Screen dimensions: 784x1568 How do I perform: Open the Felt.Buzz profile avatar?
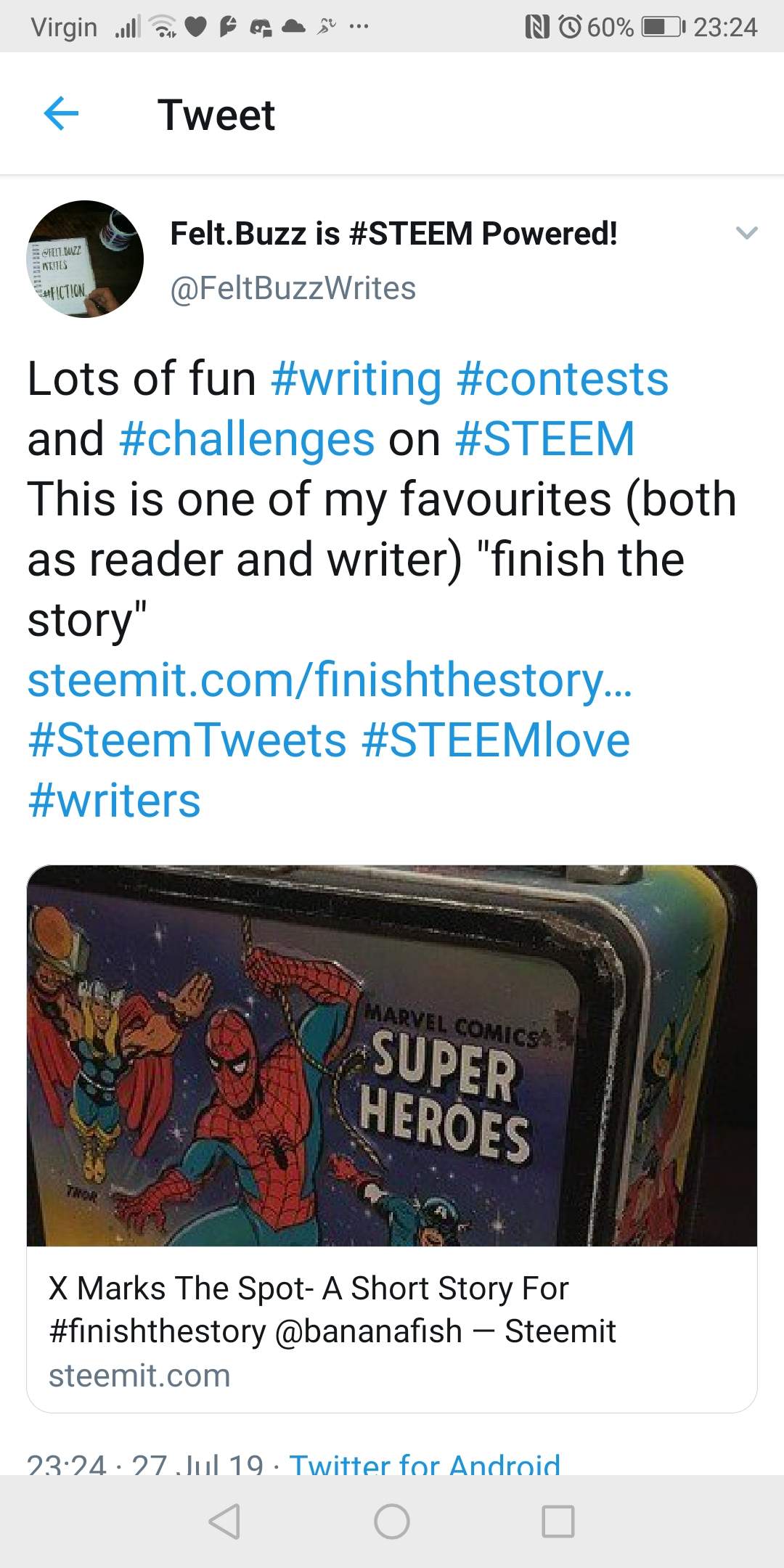point(85,259)
